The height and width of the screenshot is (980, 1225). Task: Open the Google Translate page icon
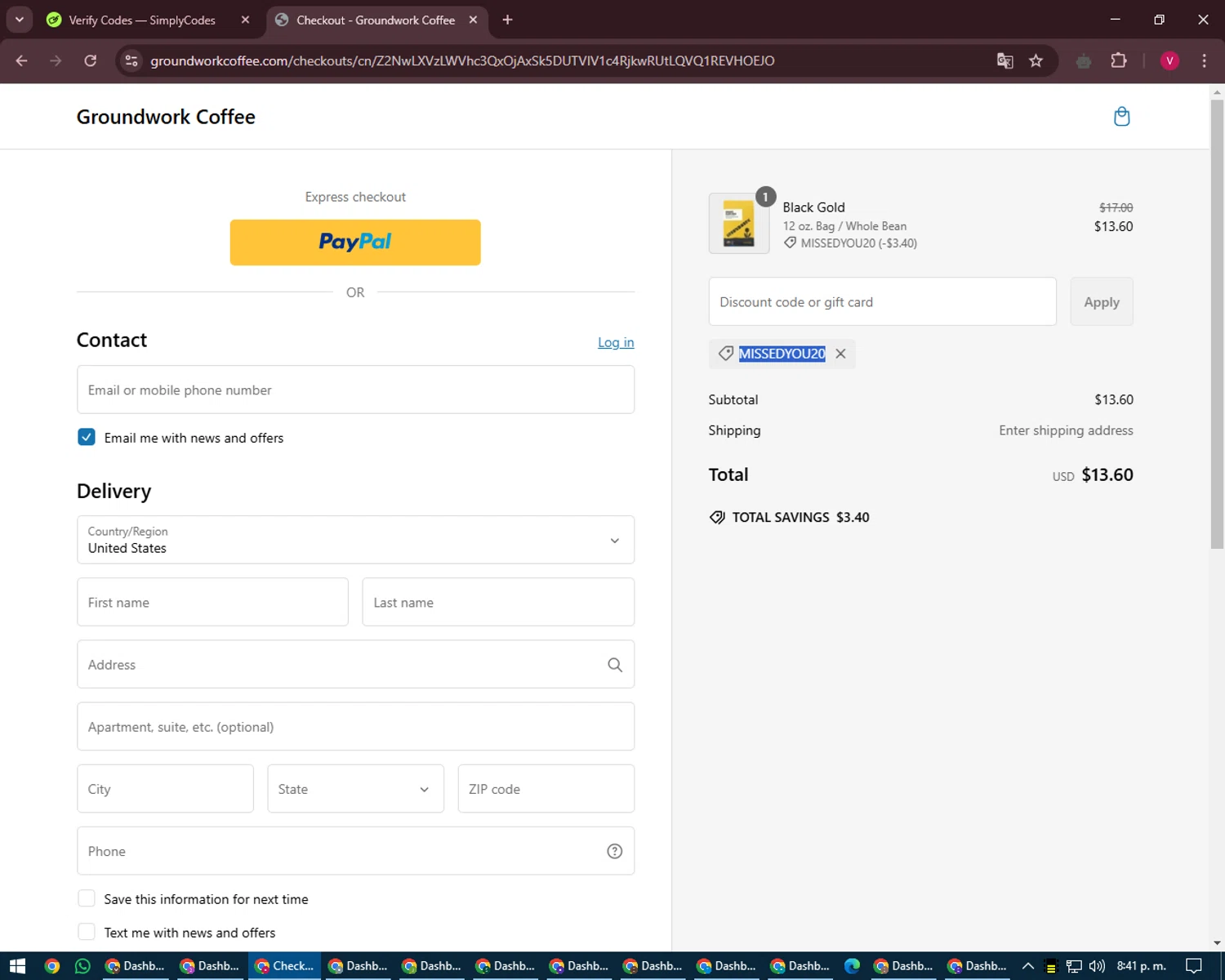click(1005, 61)
